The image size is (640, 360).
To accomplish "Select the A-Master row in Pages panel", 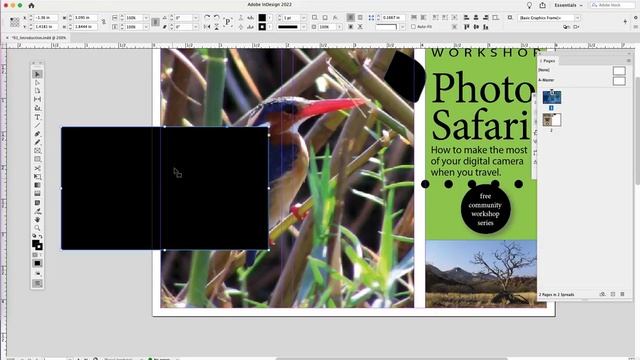I will tap(582, 80).
